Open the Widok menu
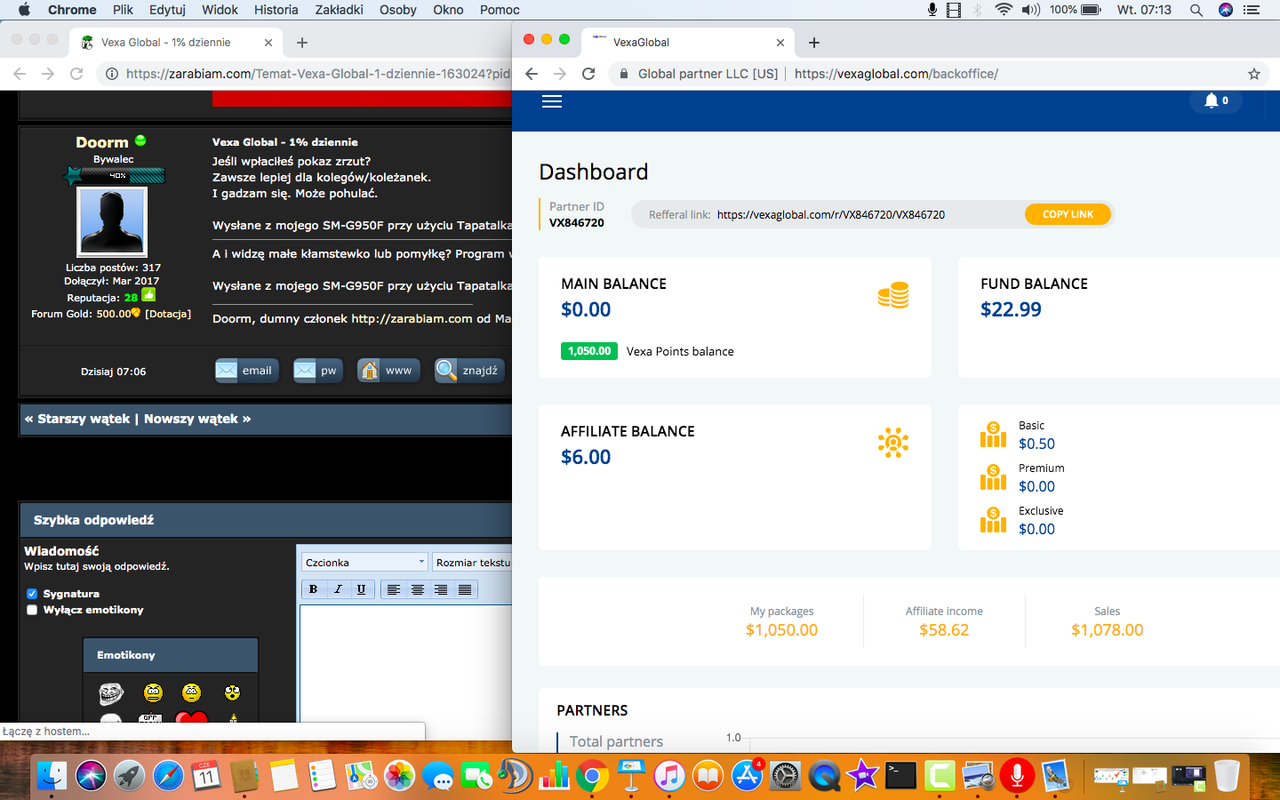 click(221, 10)
